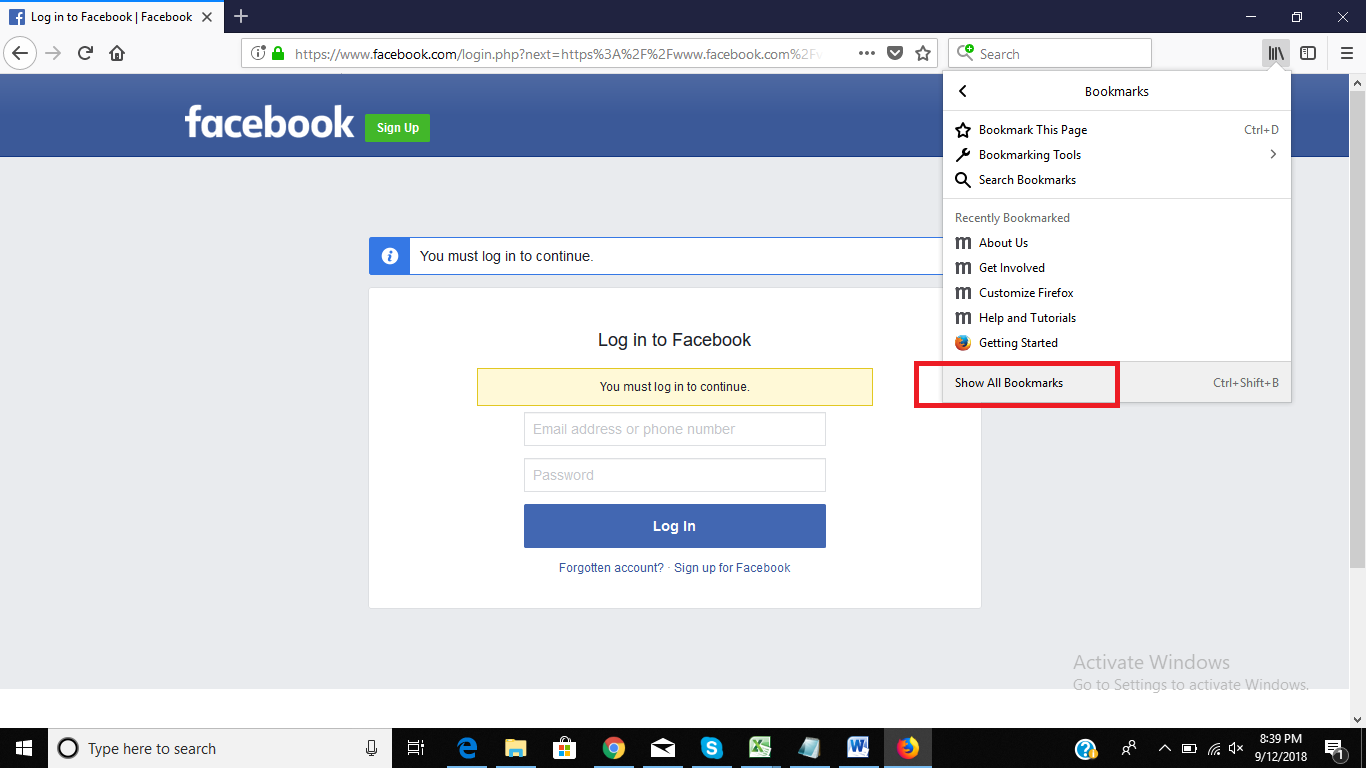Click the Firefox taskbar icon
The image size is (1366, 768).
click(908, 748)
